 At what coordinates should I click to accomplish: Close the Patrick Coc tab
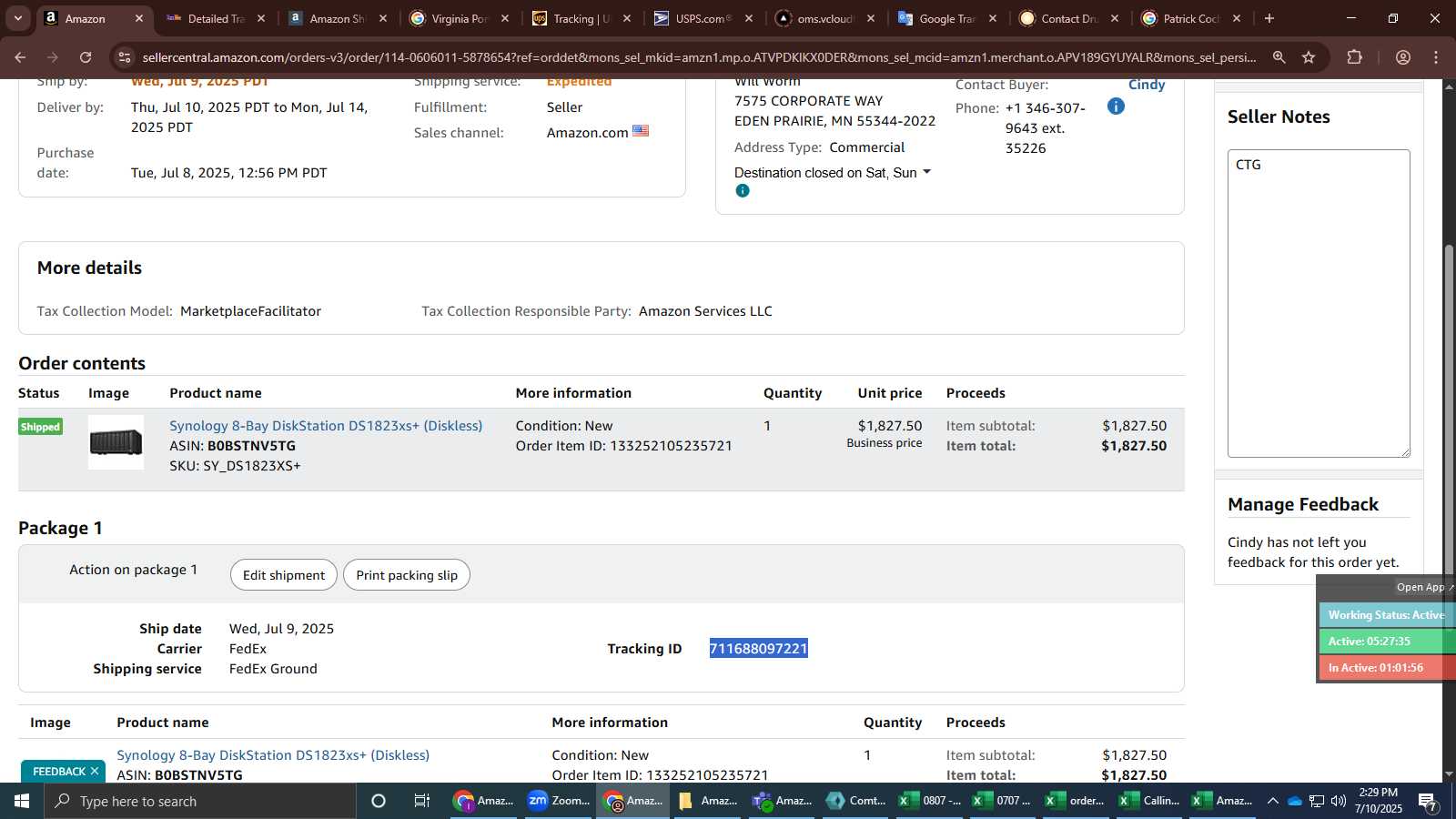click(1236, 18)
